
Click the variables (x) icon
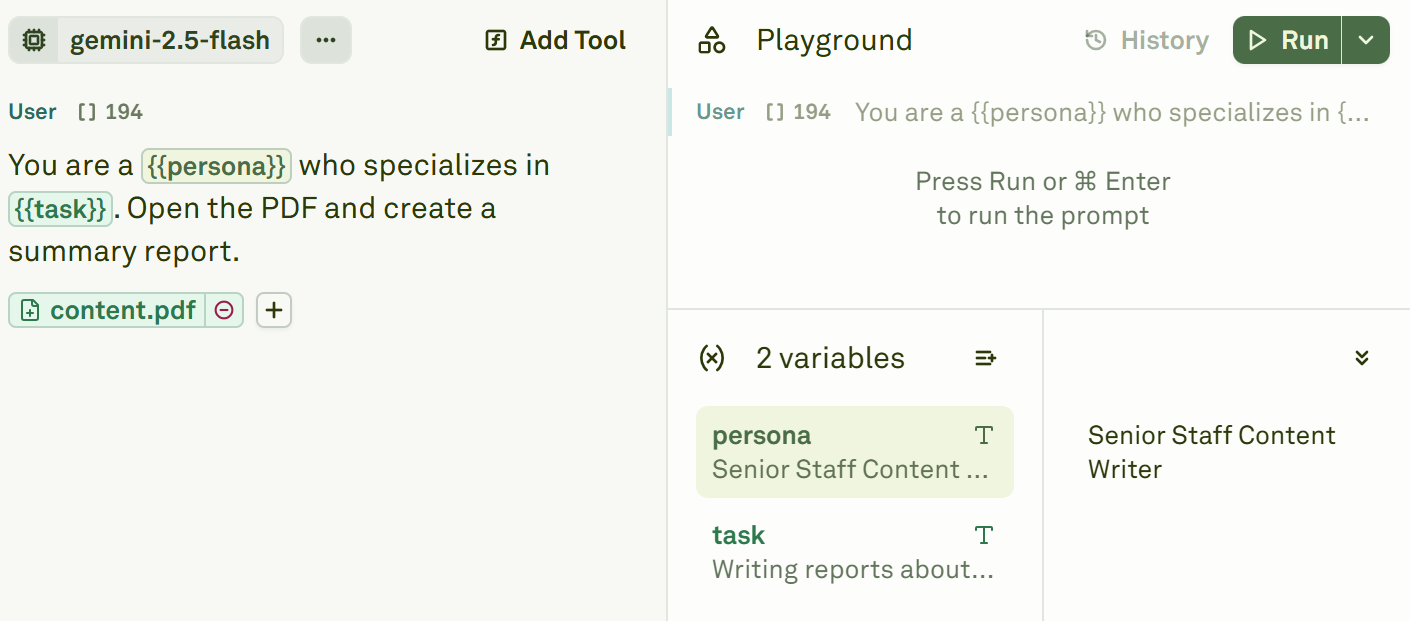pyautogui.click(x=712, y=357)
